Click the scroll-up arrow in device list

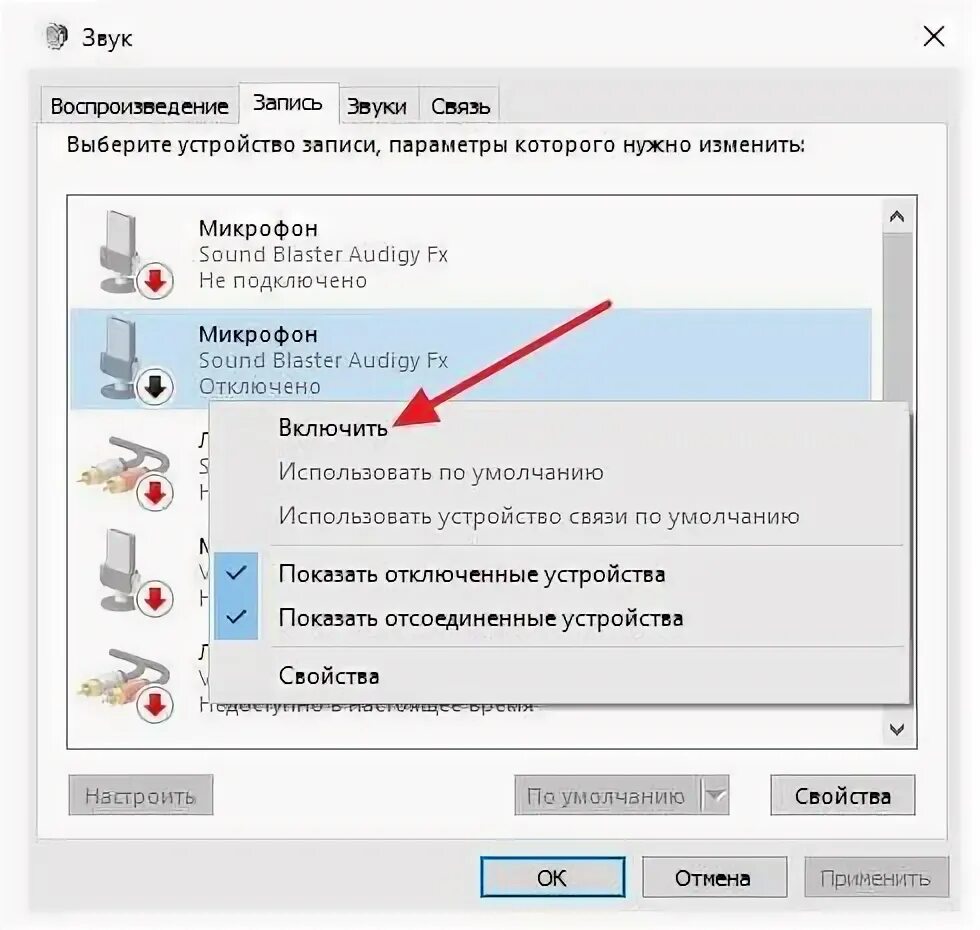tap(897, 217)
